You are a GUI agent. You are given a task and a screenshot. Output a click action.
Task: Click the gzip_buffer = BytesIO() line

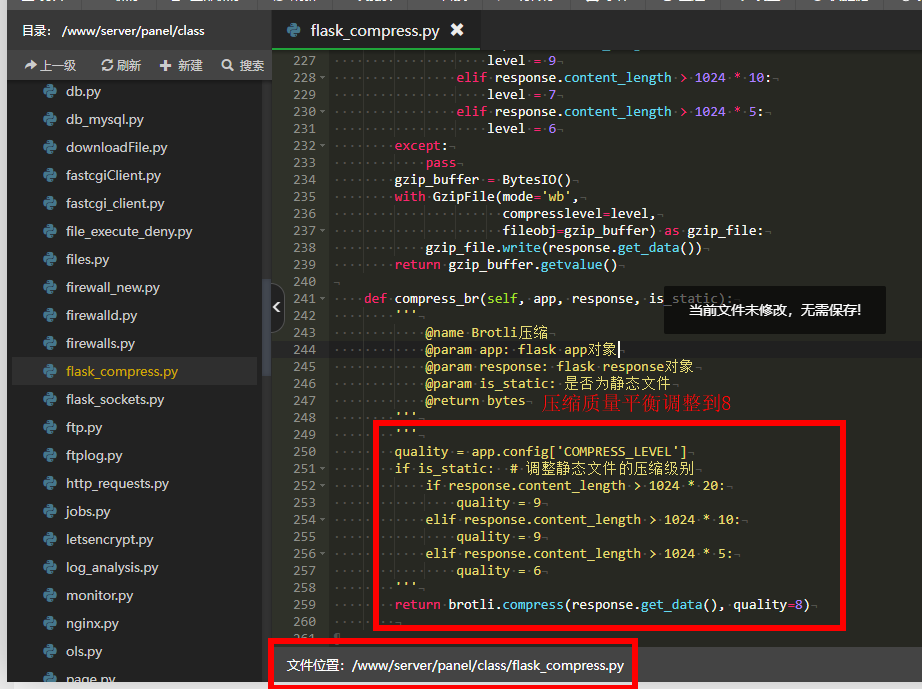(x=482, y=180)
